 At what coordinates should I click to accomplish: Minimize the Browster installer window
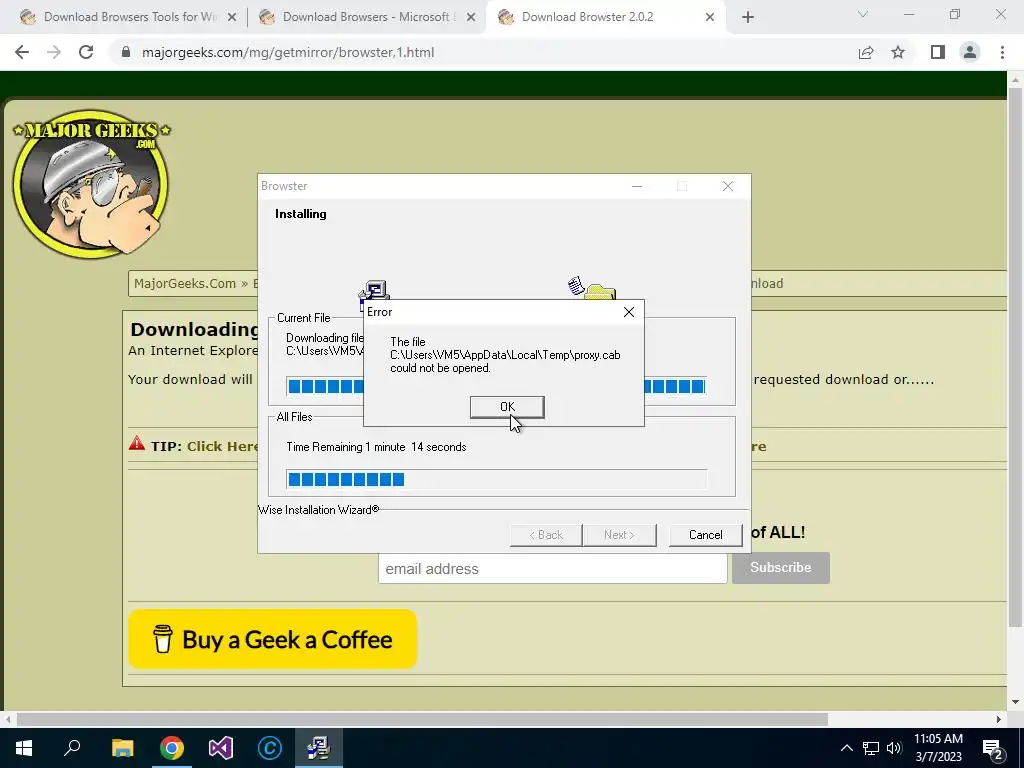pos(637,186)
